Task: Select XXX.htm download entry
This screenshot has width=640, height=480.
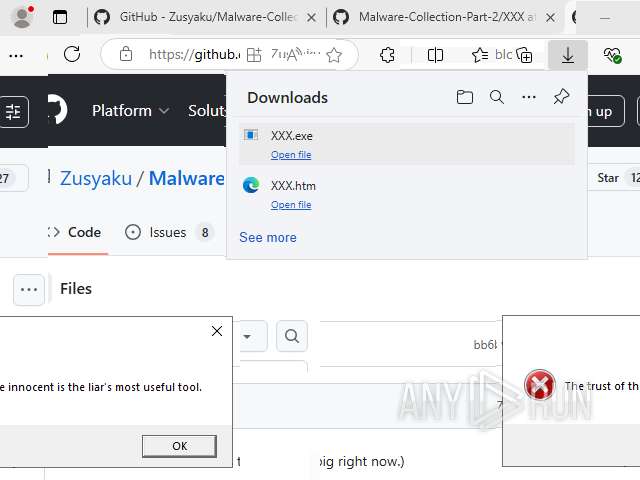Action: pyautogui.click(x=407, y=194)
